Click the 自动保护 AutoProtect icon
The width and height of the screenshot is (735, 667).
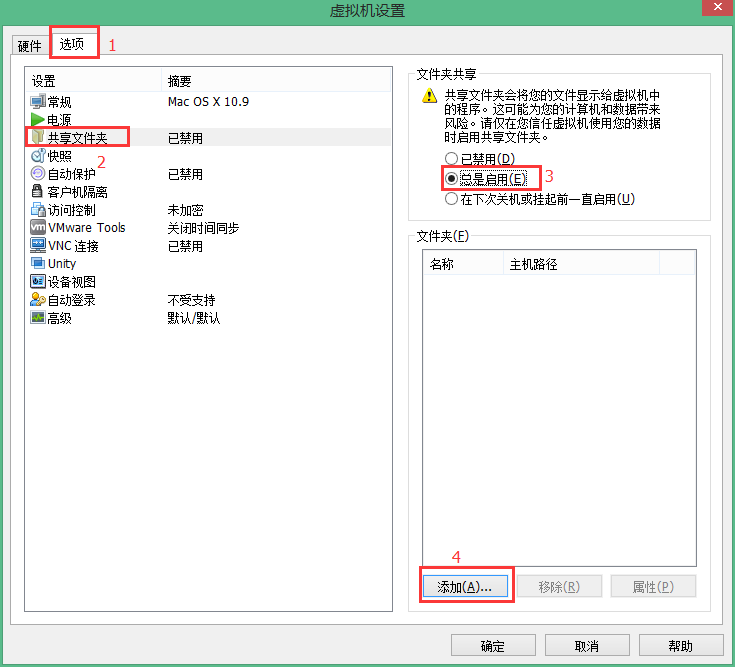point(38,173)
